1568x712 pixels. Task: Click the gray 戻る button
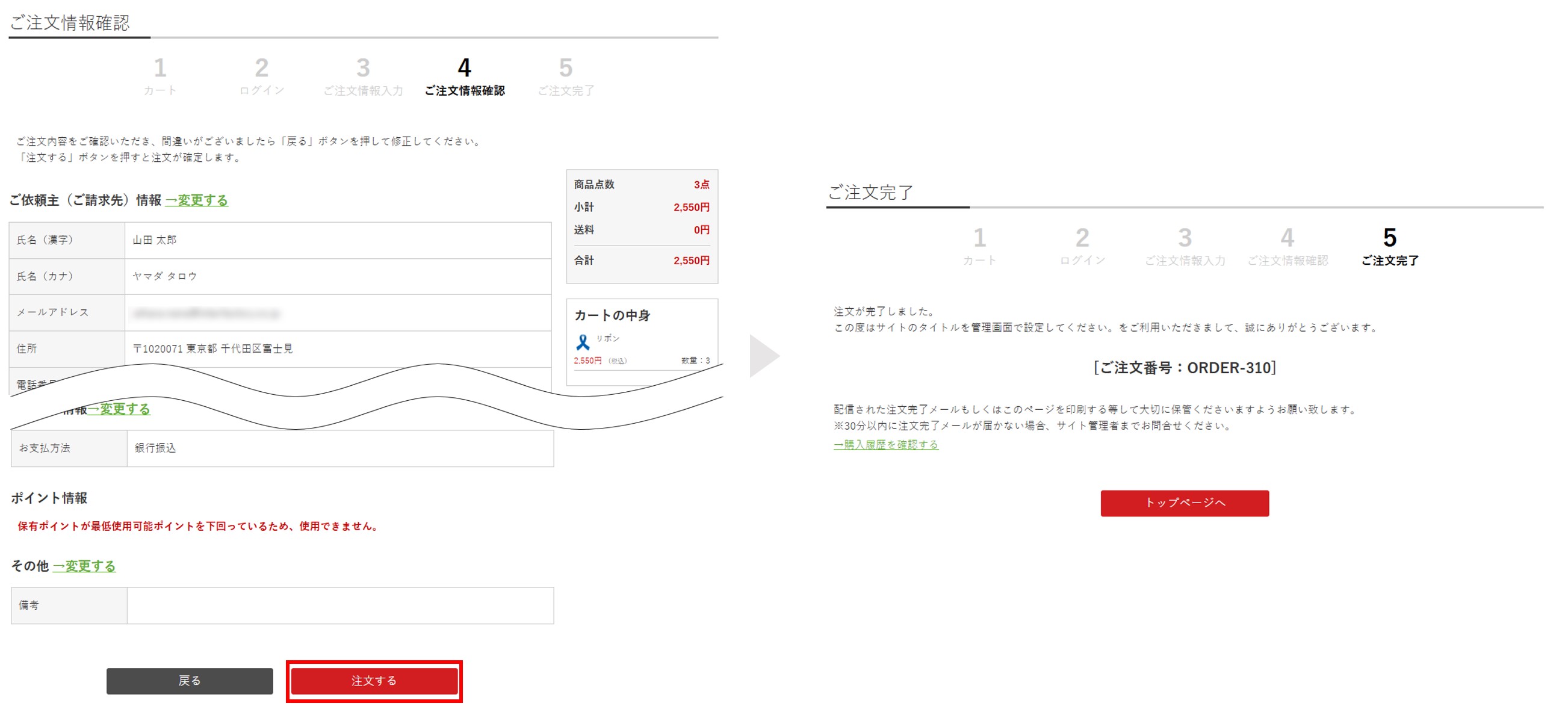[190, 680]
